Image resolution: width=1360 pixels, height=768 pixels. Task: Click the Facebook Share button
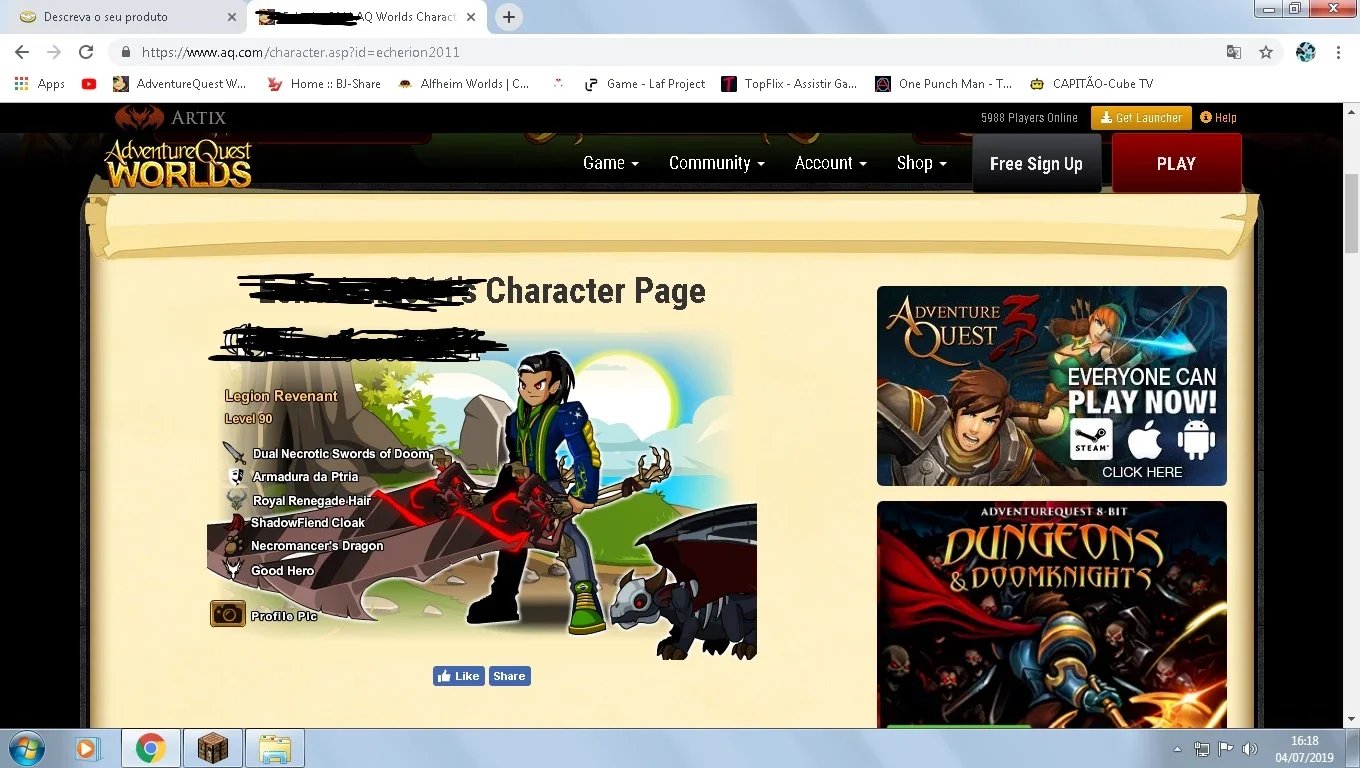point(509,676)
